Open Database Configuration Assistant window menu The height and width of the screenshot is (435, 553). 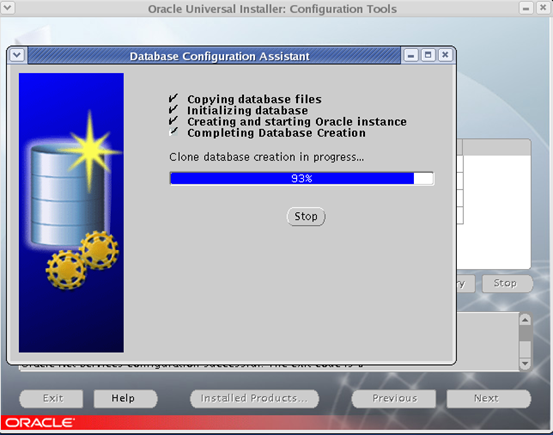coord(17,55)
